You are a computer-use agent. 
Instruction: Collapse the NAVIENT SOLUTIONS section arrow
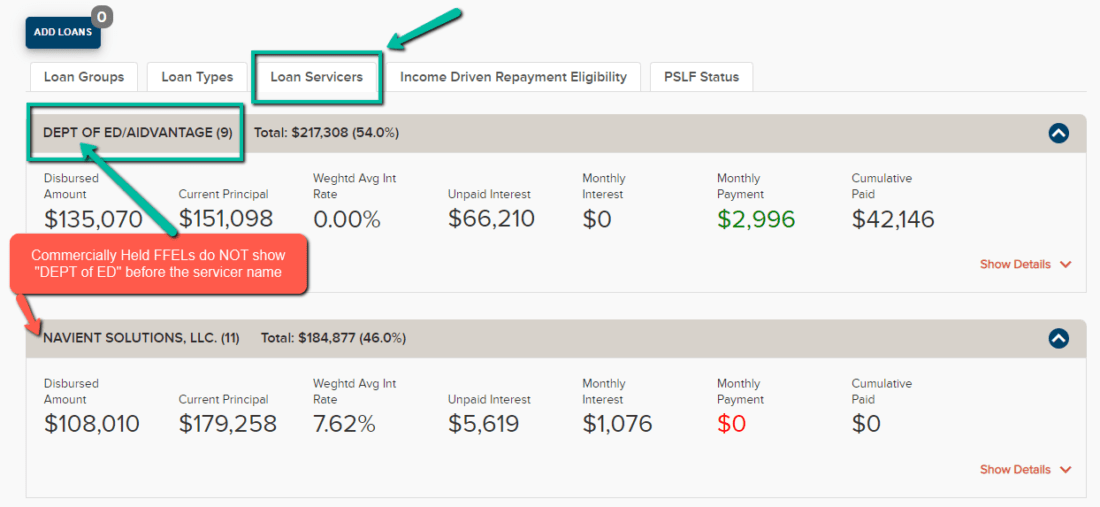[1059, 338]
